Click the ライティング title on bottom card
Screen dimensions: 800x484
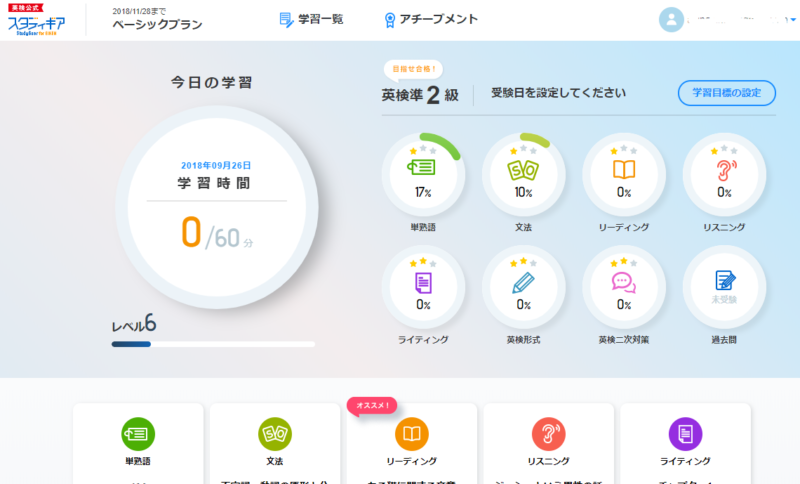pyautogui.click(x=685, y=461)
